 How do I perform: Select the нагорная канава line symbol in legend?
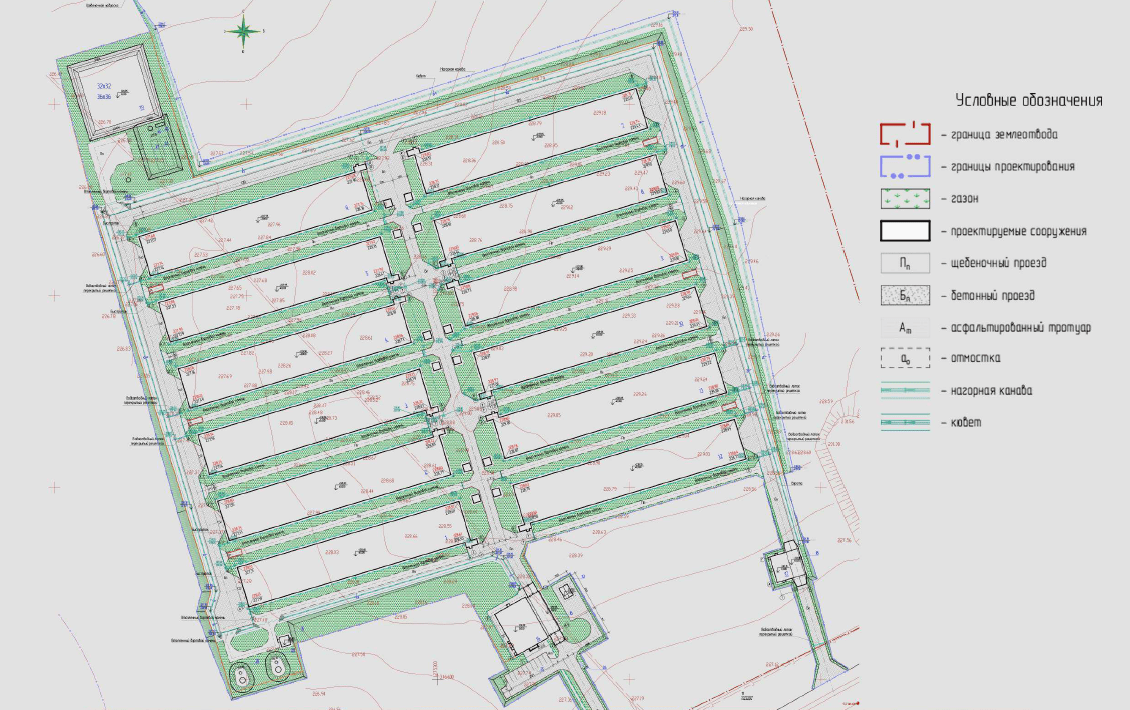click(x=905, y=390)
